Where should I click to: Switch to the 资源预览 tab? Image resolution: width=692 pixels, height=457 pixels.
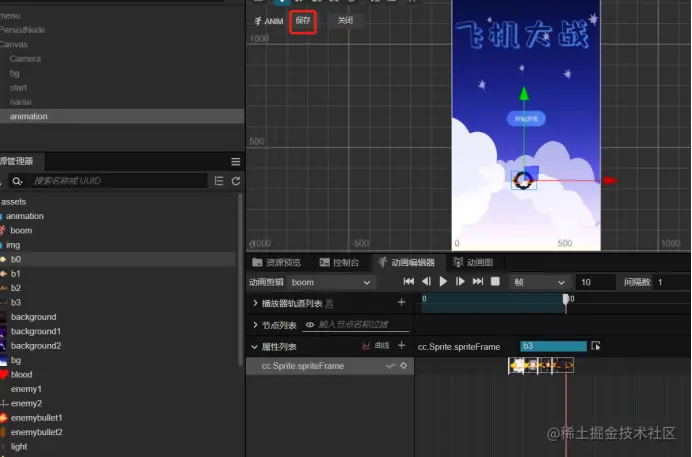(277, 262)
